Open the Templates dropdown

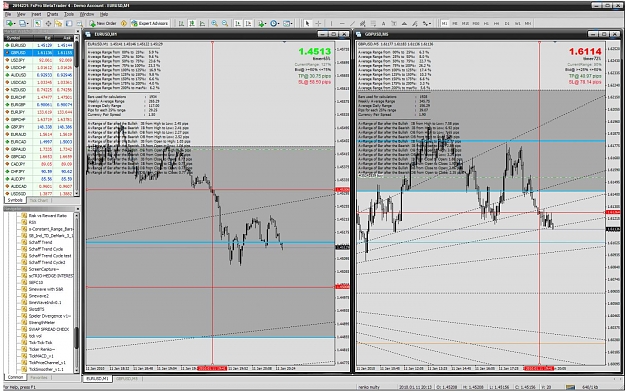(x=287, y=24)
